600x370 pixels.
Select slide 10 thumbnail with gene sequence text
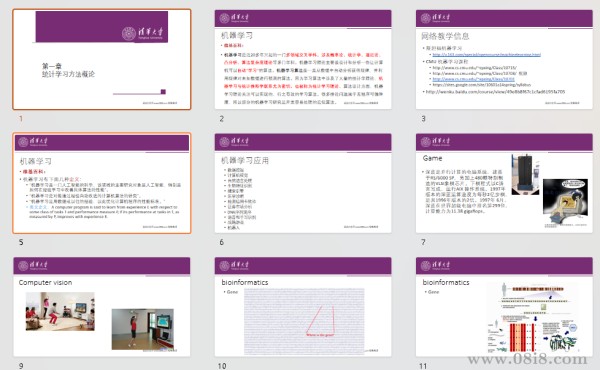point(303,307)
